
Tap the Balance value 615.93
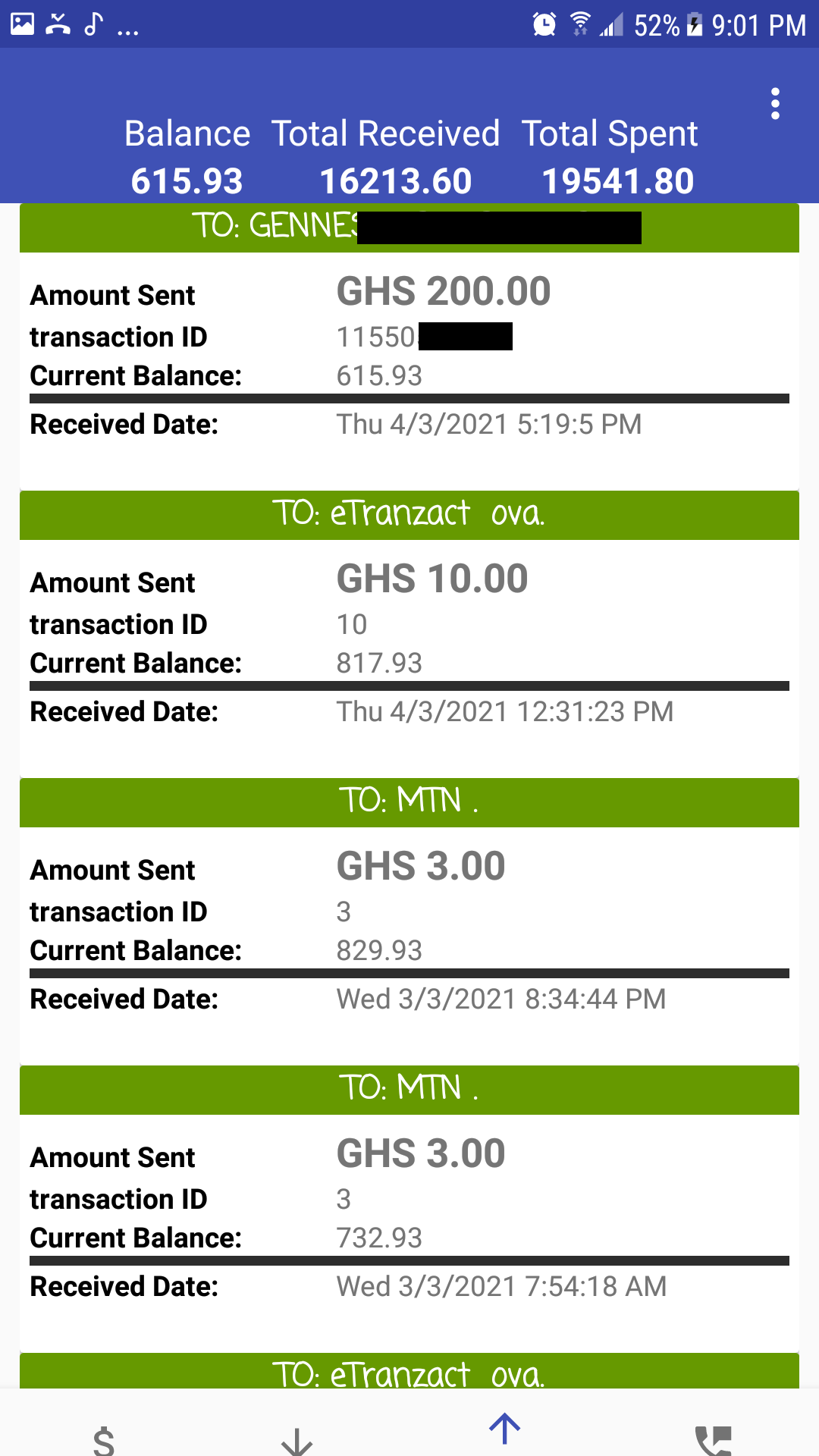pyautogui.click(x=187, y=181)
